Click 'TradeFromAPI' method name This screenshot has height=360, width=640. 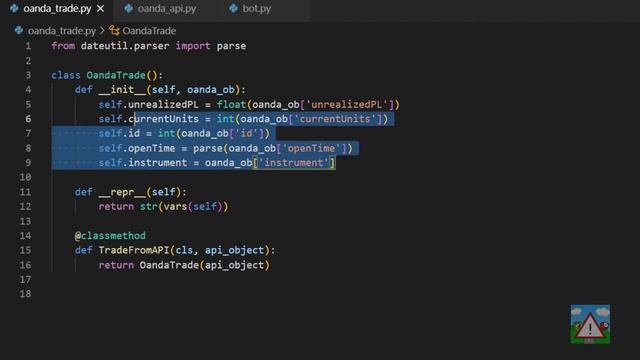134,250
